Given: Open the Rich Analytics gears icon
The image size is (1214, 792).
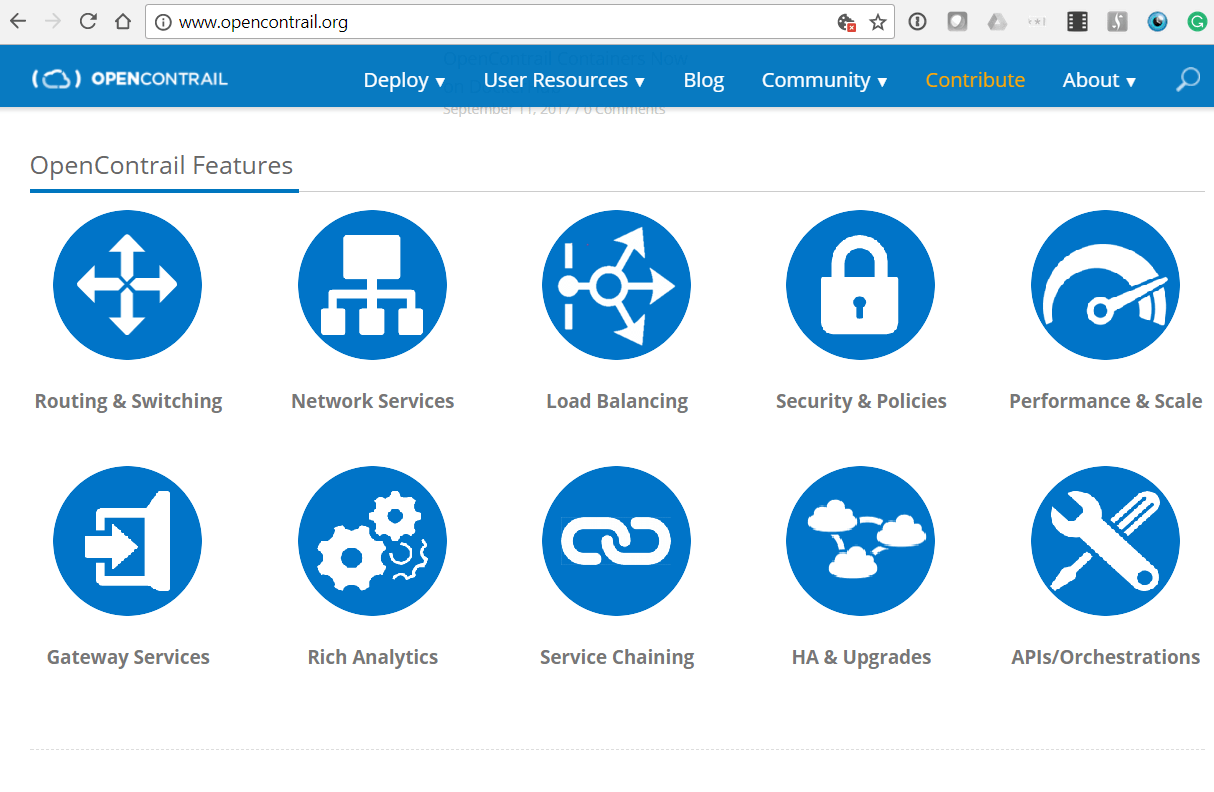Looking at the screenshot, I should (372, 541).
